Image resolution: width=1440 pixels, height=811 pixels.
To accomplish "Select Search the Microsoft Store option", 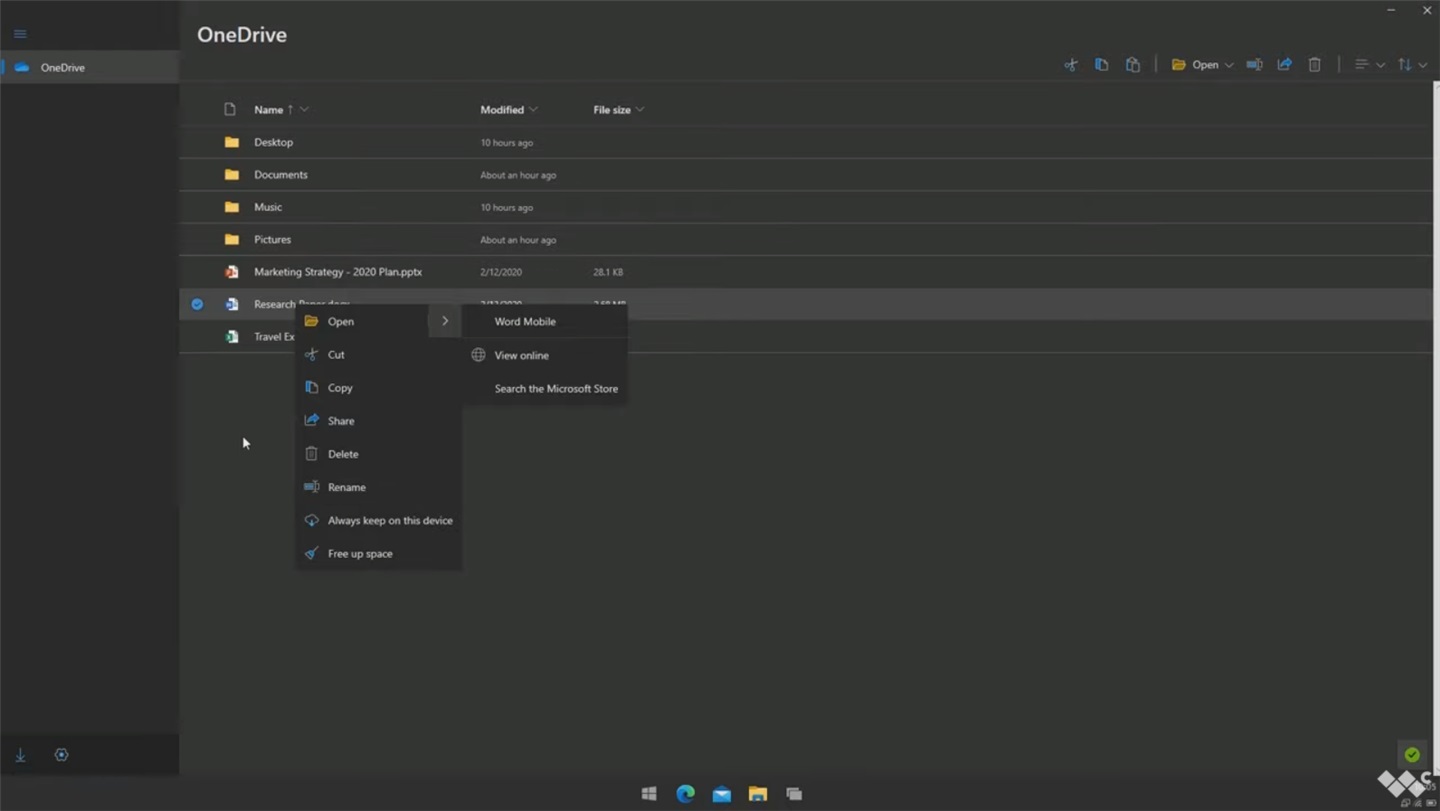I will coord(545,388).
